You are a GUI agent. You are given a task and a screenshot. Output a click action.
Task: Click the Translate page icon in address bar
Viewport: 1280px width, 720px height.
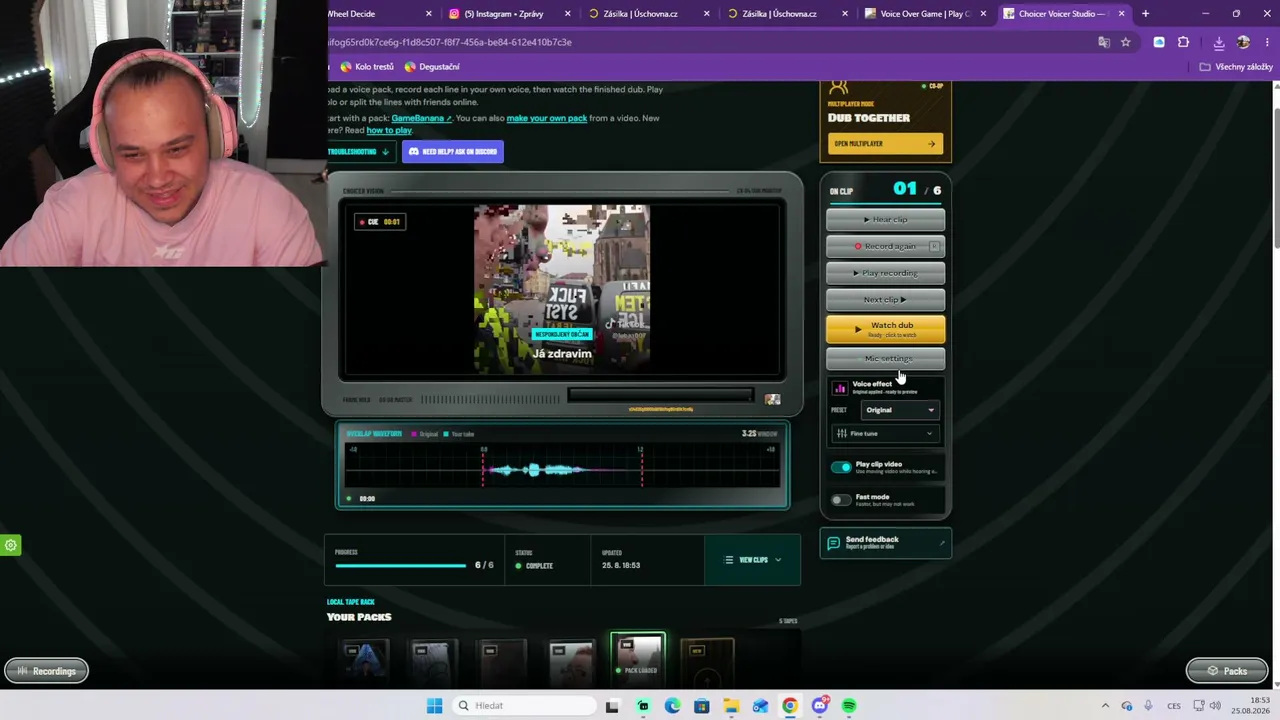click(x=1103, y=42)
